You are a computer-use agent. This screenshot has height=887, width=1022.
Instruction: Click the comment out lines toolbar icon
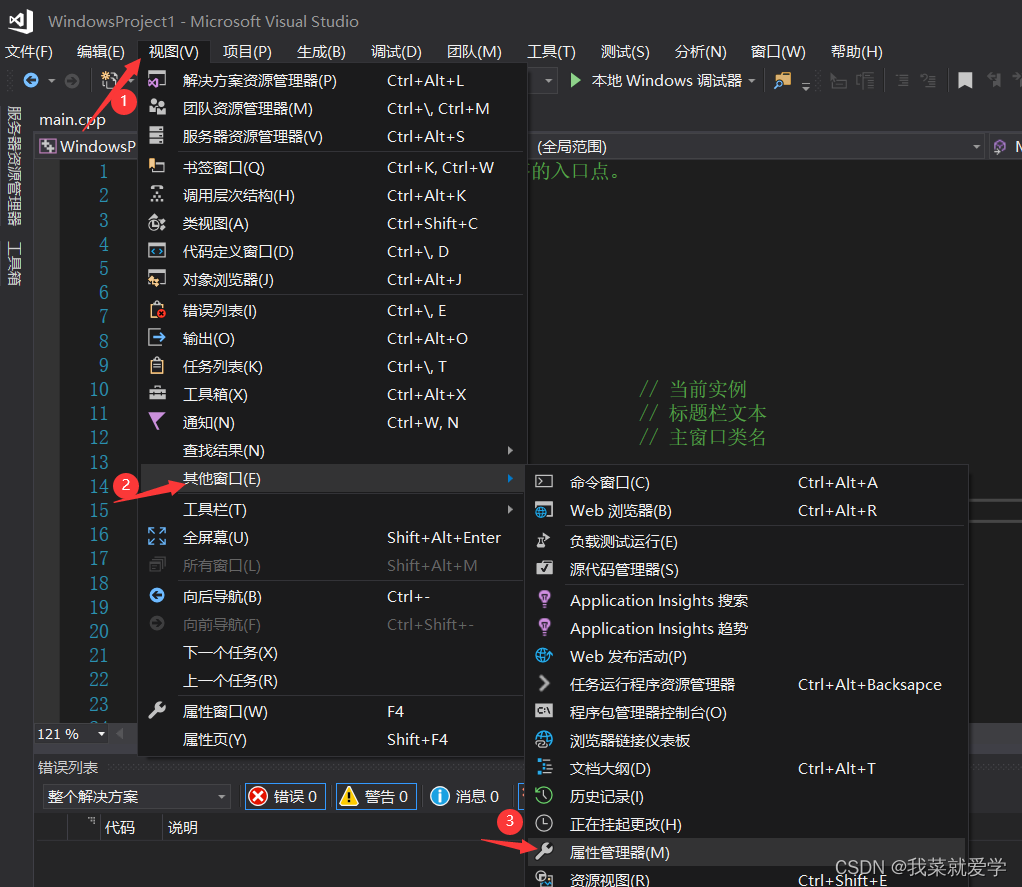pos(866,82)
